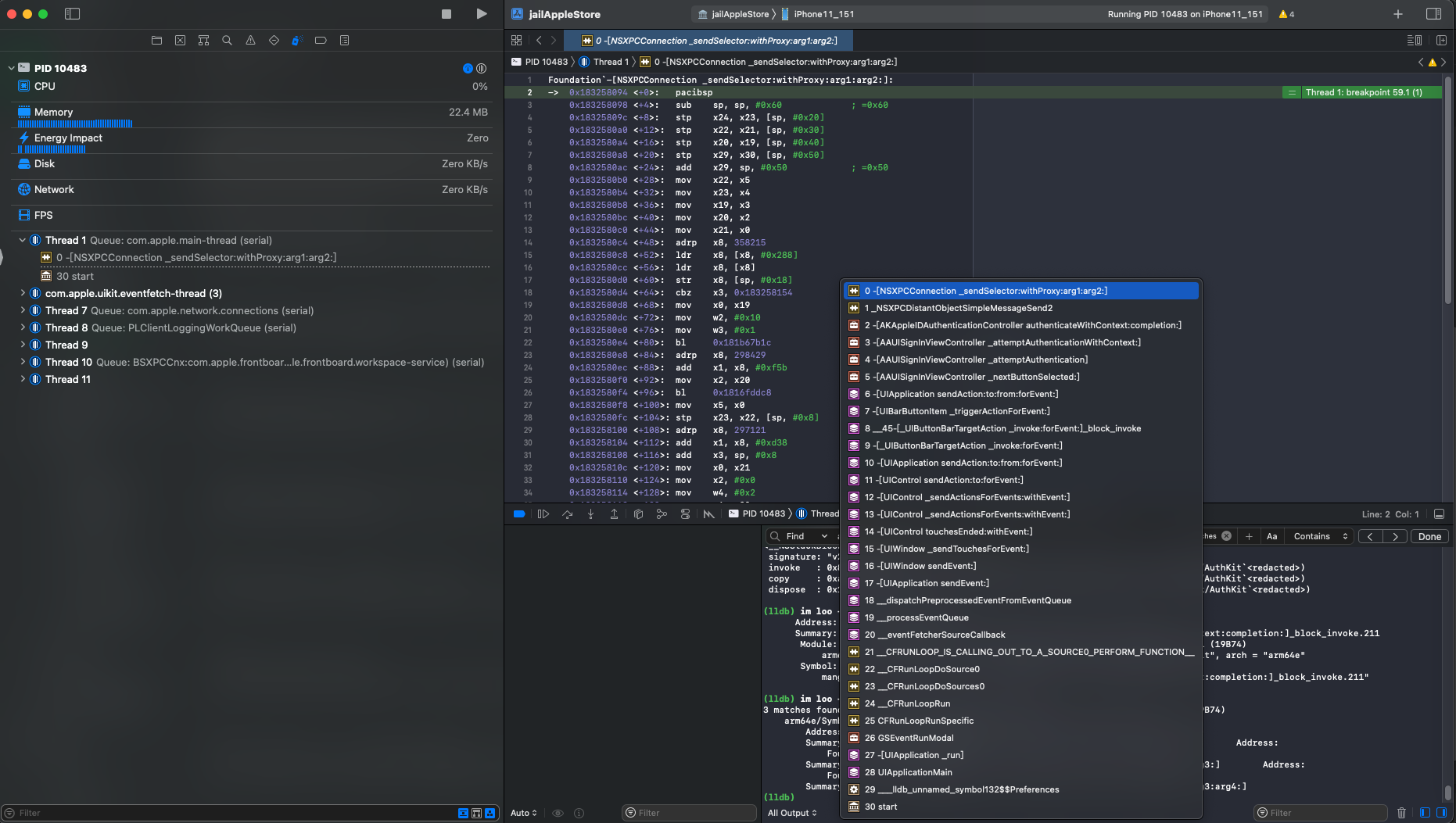Go to next find match
This screenshot has width=1456, height=823.
(1395, 536)
